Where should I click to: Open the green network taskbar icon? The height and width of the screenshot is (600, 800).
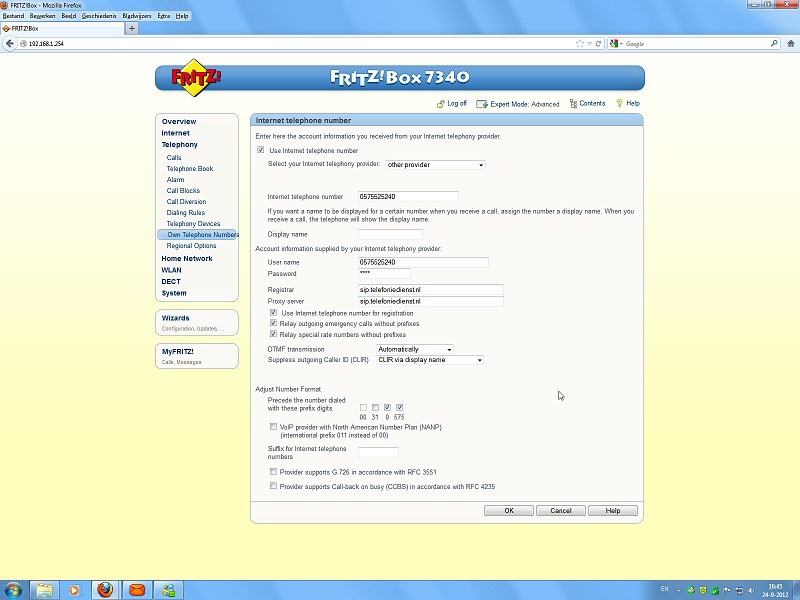(x=168, y=590)
